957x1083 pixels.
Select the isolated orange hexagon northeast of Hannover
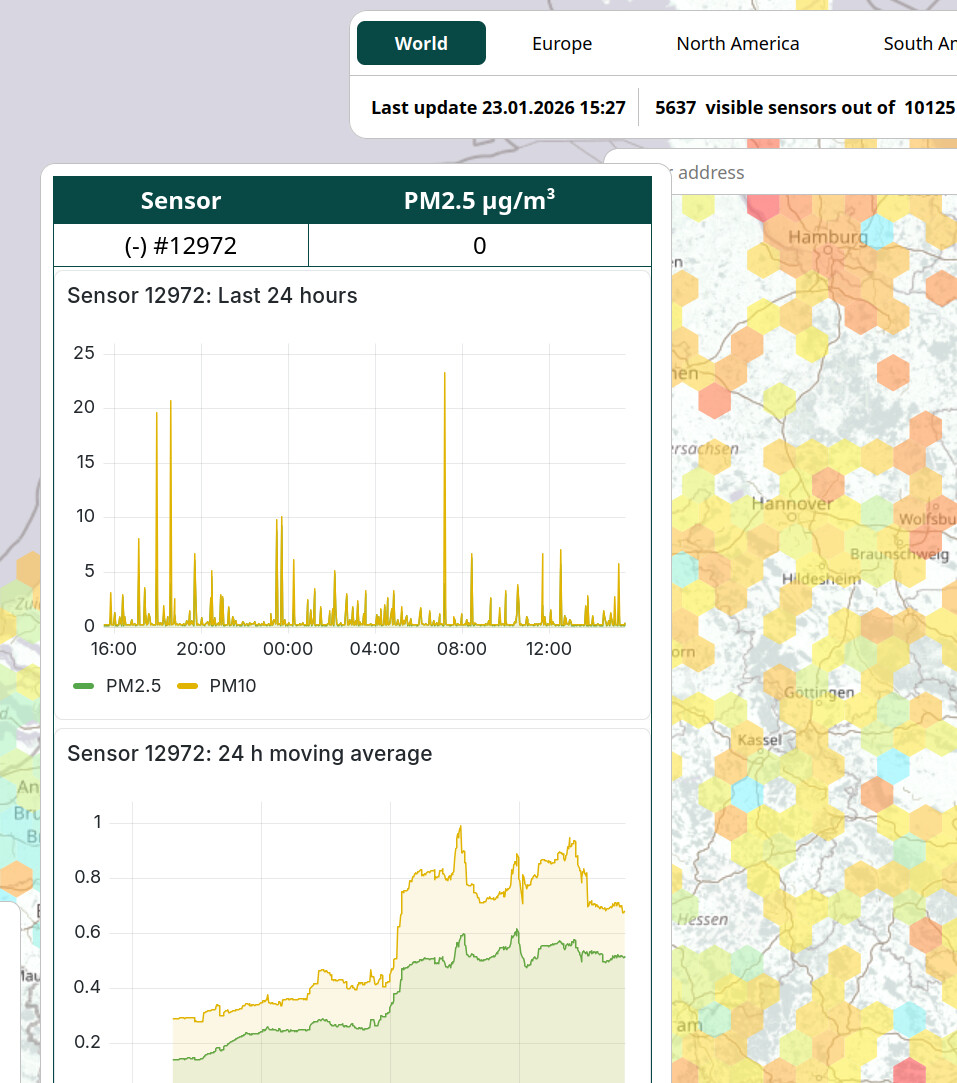pyautogui.click(x=893, y=372)
